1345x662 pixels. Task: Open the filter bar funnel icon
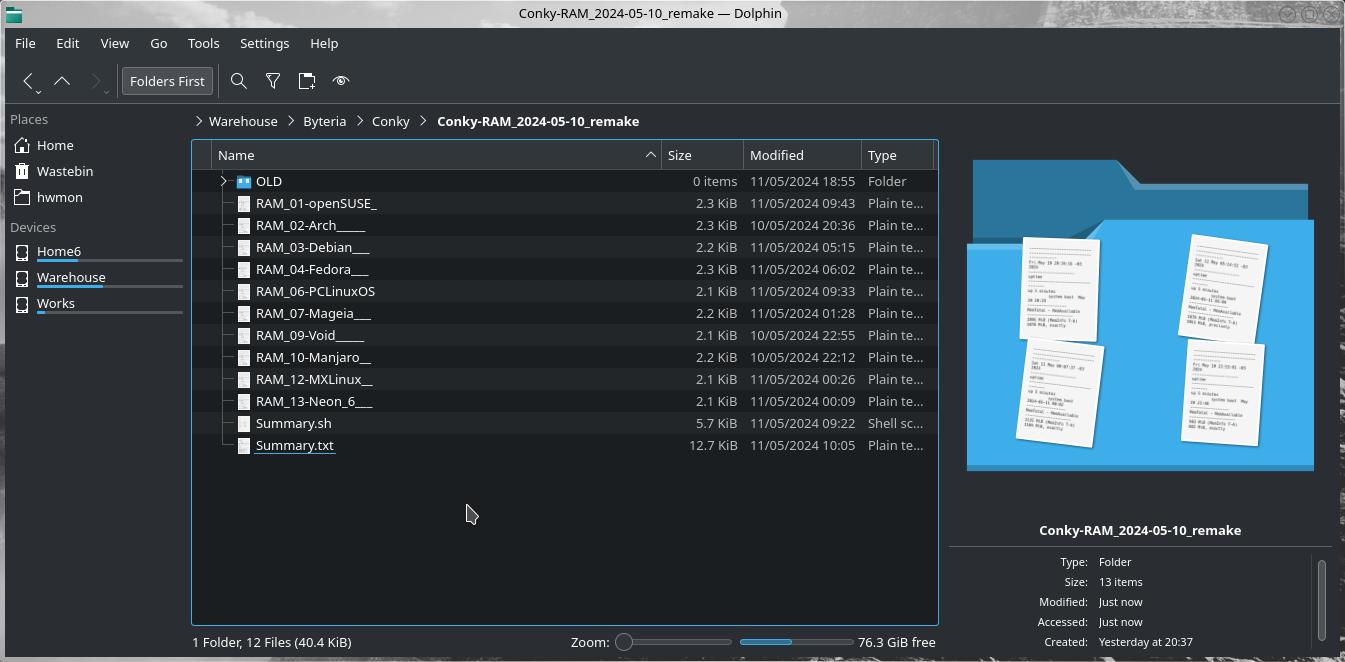click(x=273, y=81)
